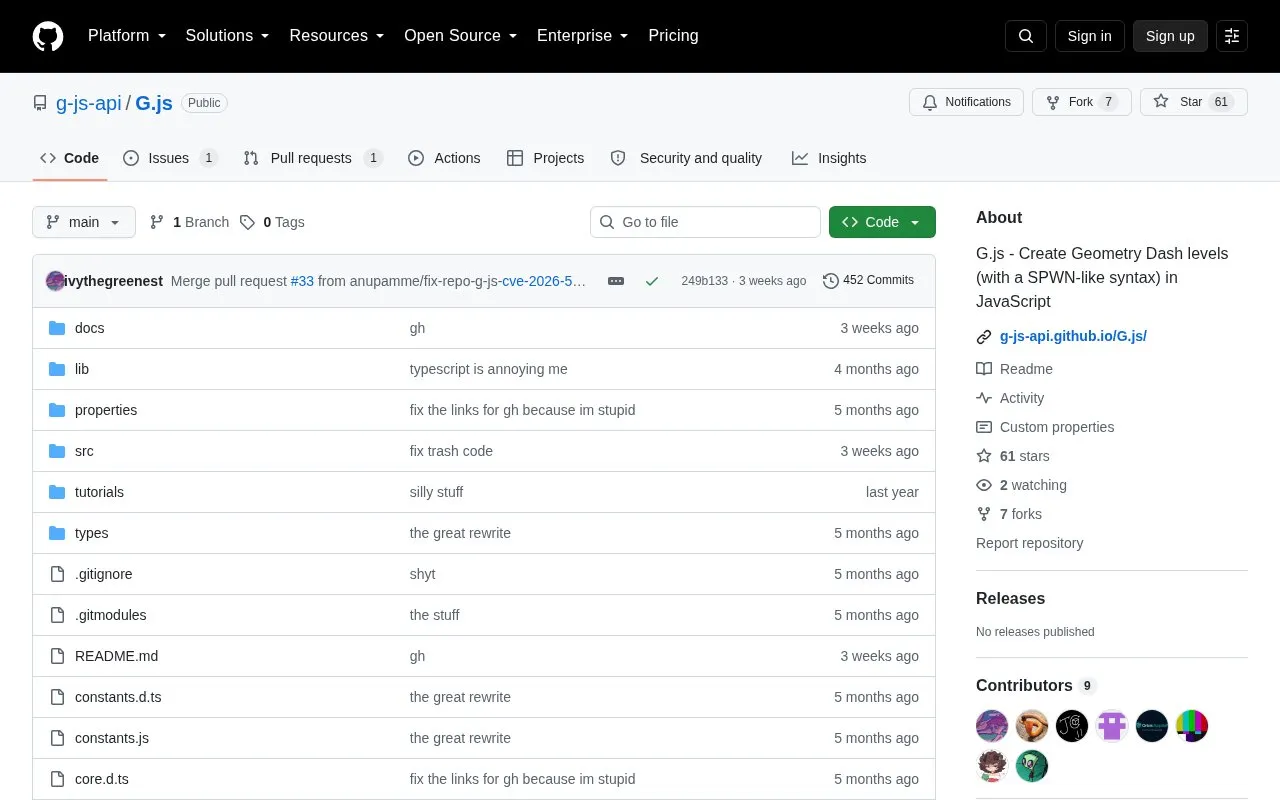This screenshot has width=1280, height=800.
Task: Open the first contributor avatar
Action: tap(992, 726)
